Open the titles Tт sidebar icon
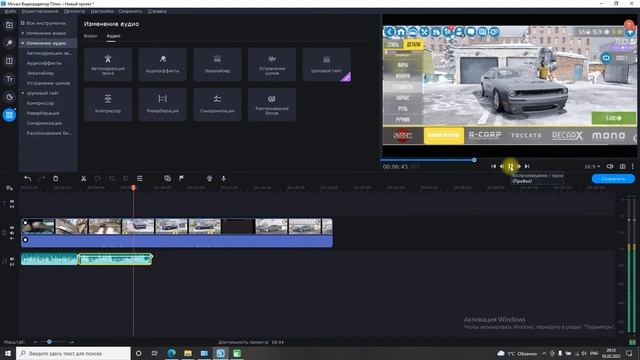 click(9, 79)
